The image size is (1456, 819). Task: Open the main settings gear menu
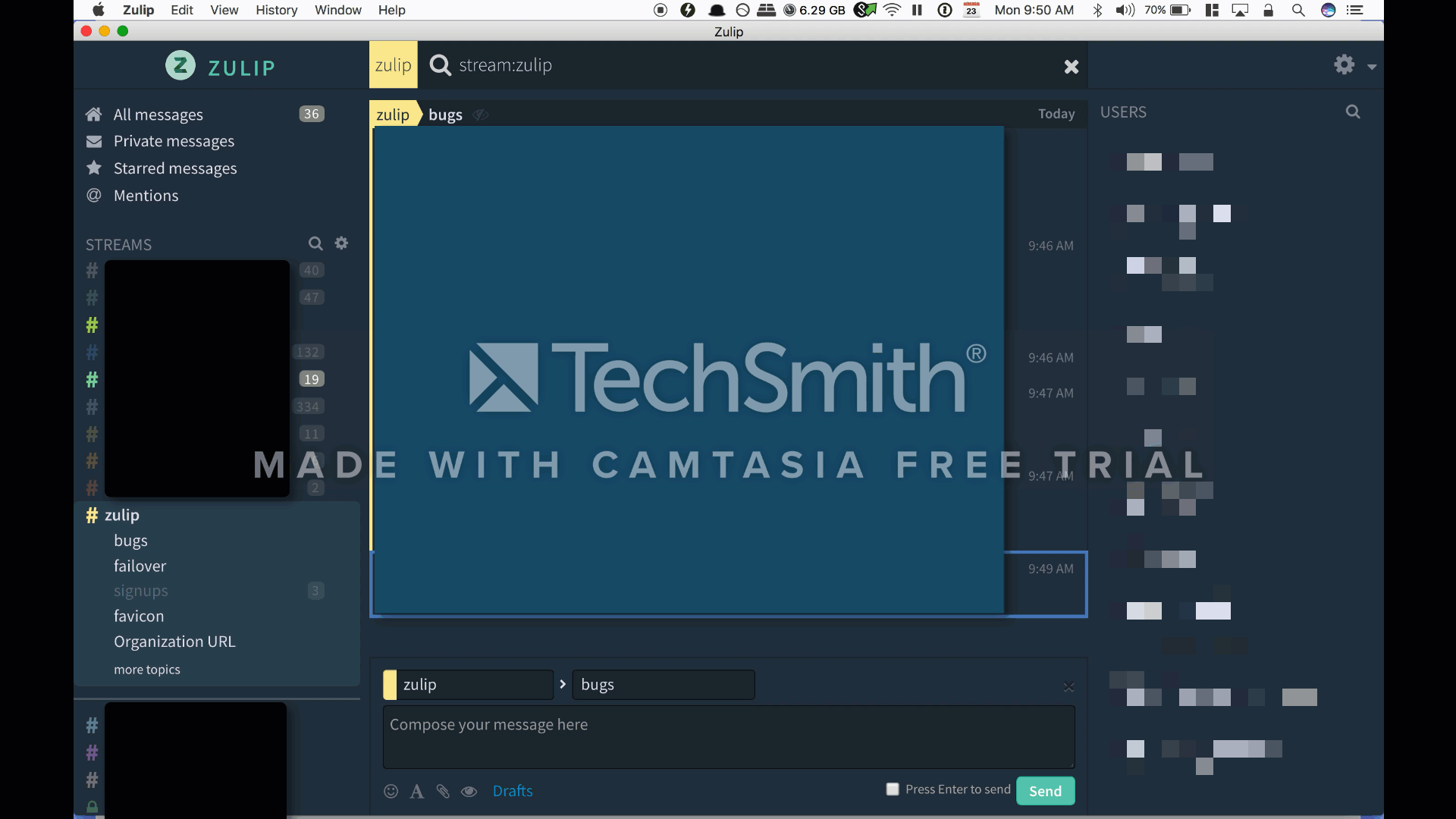[x=1344, y=64]
